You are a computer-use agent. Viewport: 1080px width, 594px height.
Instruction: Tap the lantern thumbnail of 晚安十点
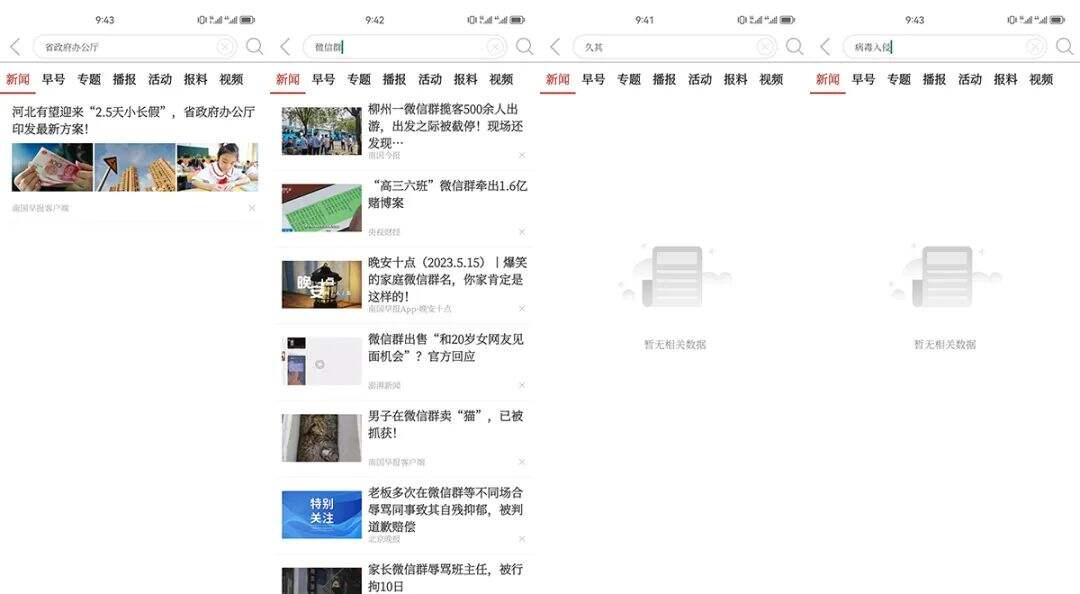pos(322,284)
